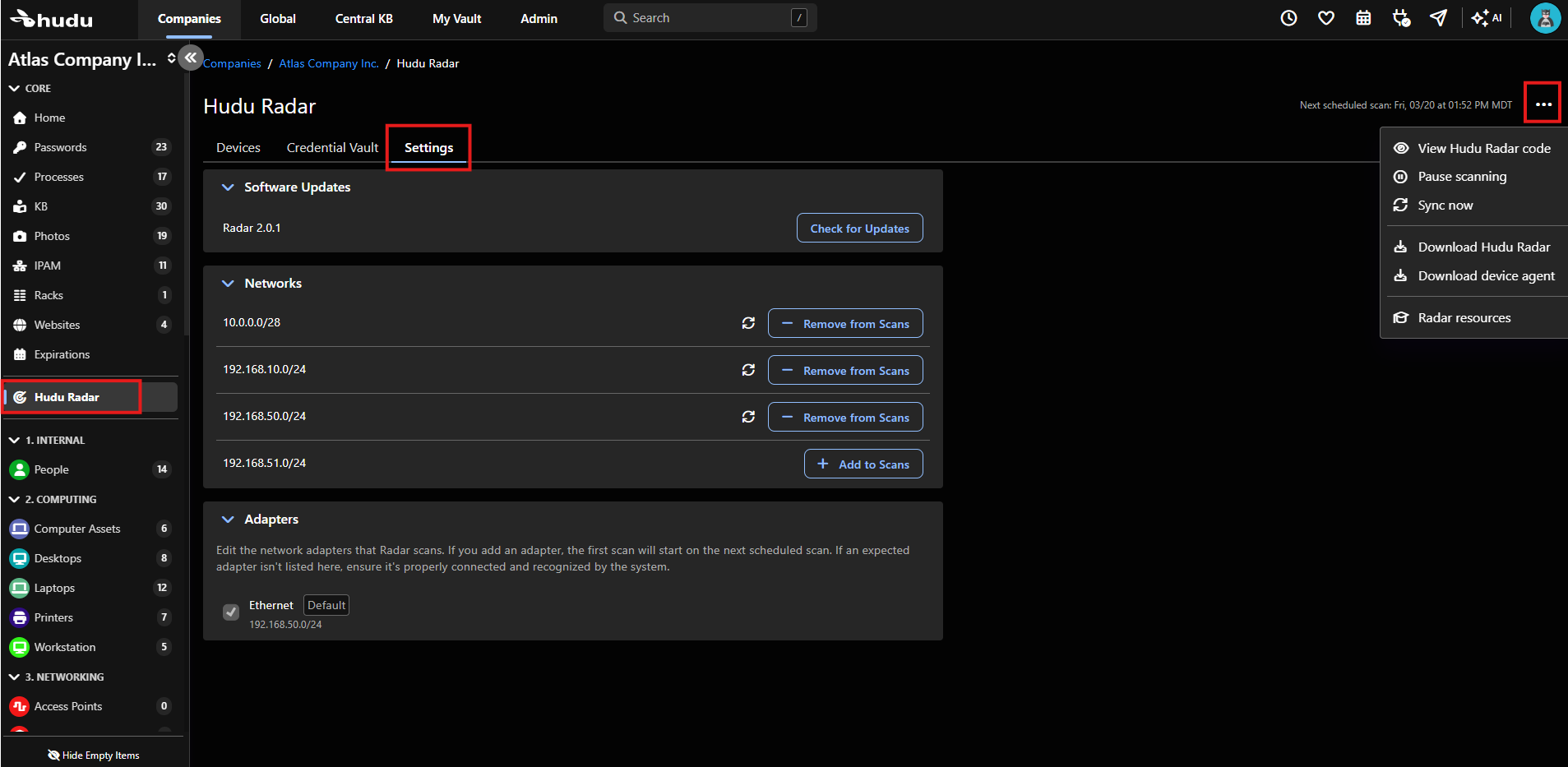Remove 10.0.0.0/28 from scans
The image size is (1568, 767).
845,323
